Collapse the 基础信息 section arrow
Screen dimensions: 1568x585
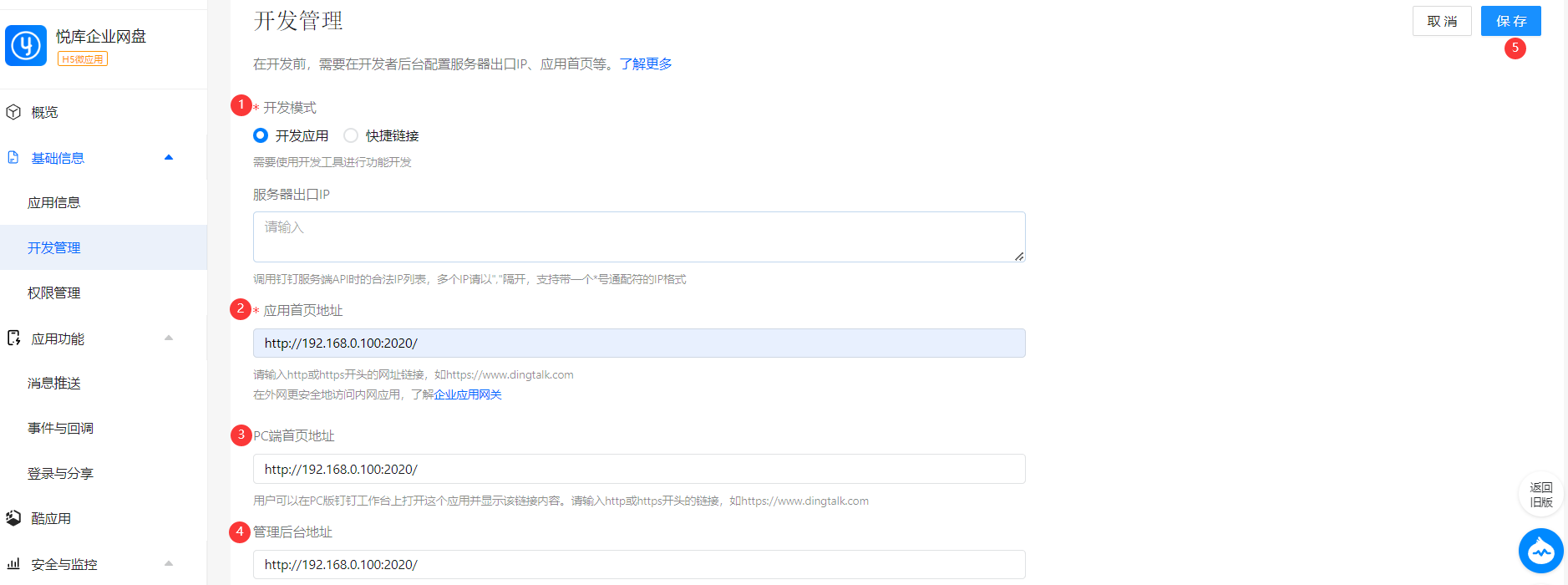169,158
